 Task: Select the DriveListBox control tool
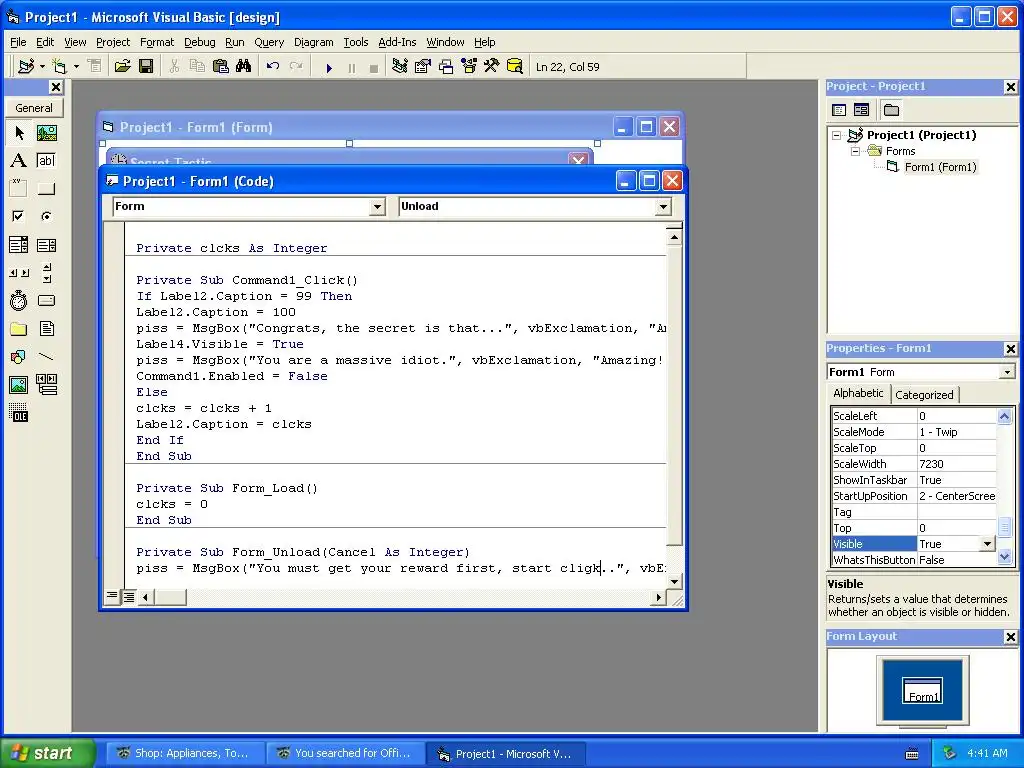coord(46,300)
